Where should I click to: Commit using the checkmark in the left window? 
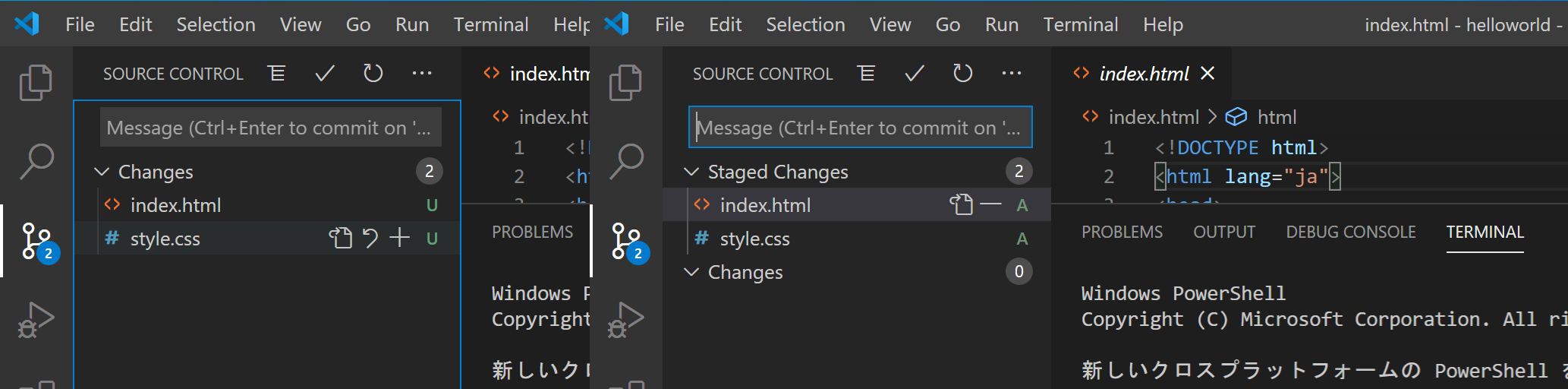[325, 74]
